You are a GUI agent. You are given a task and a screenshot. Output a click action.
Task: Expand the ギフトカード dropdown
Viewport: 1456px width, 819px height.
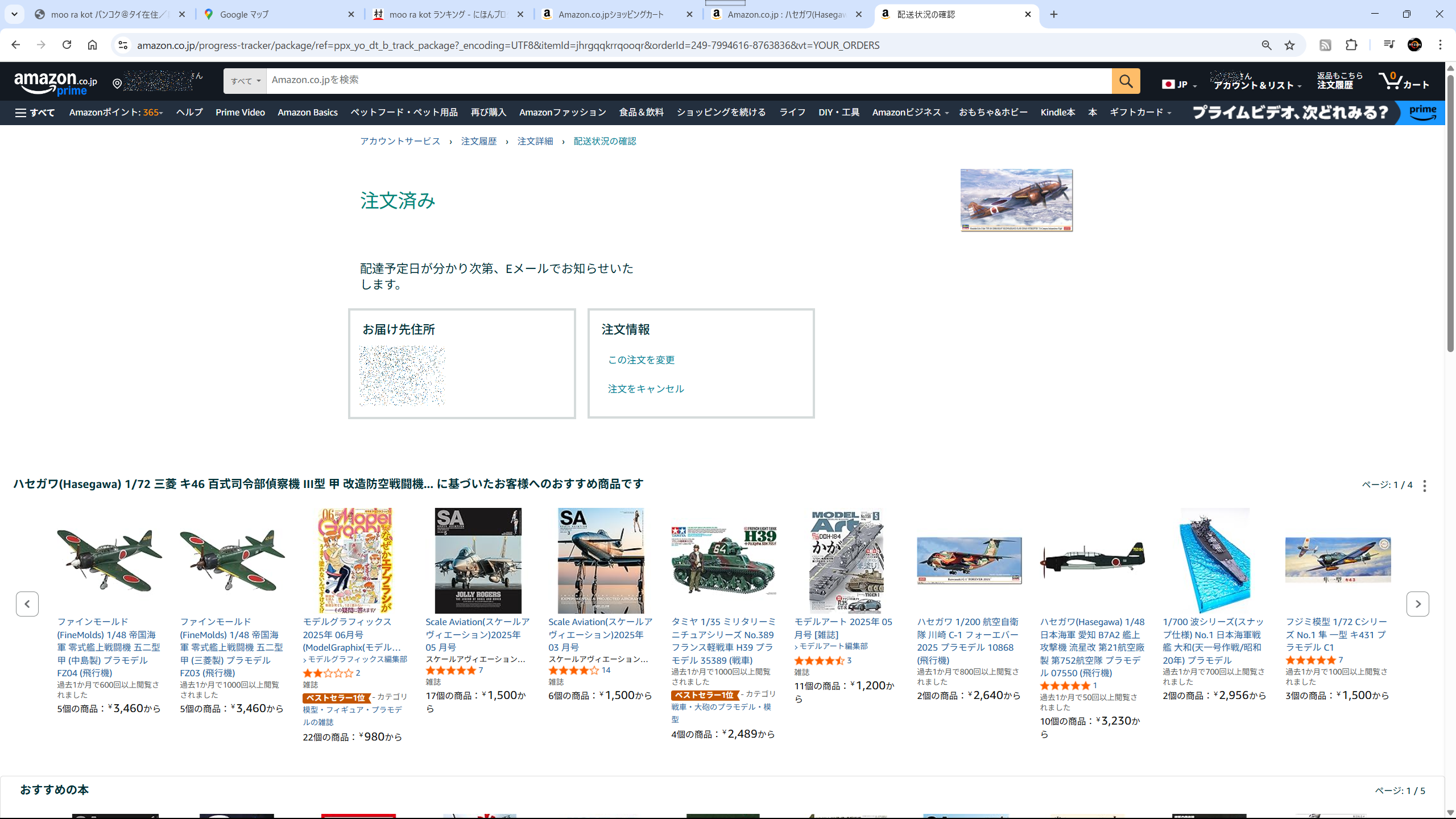1140,113
